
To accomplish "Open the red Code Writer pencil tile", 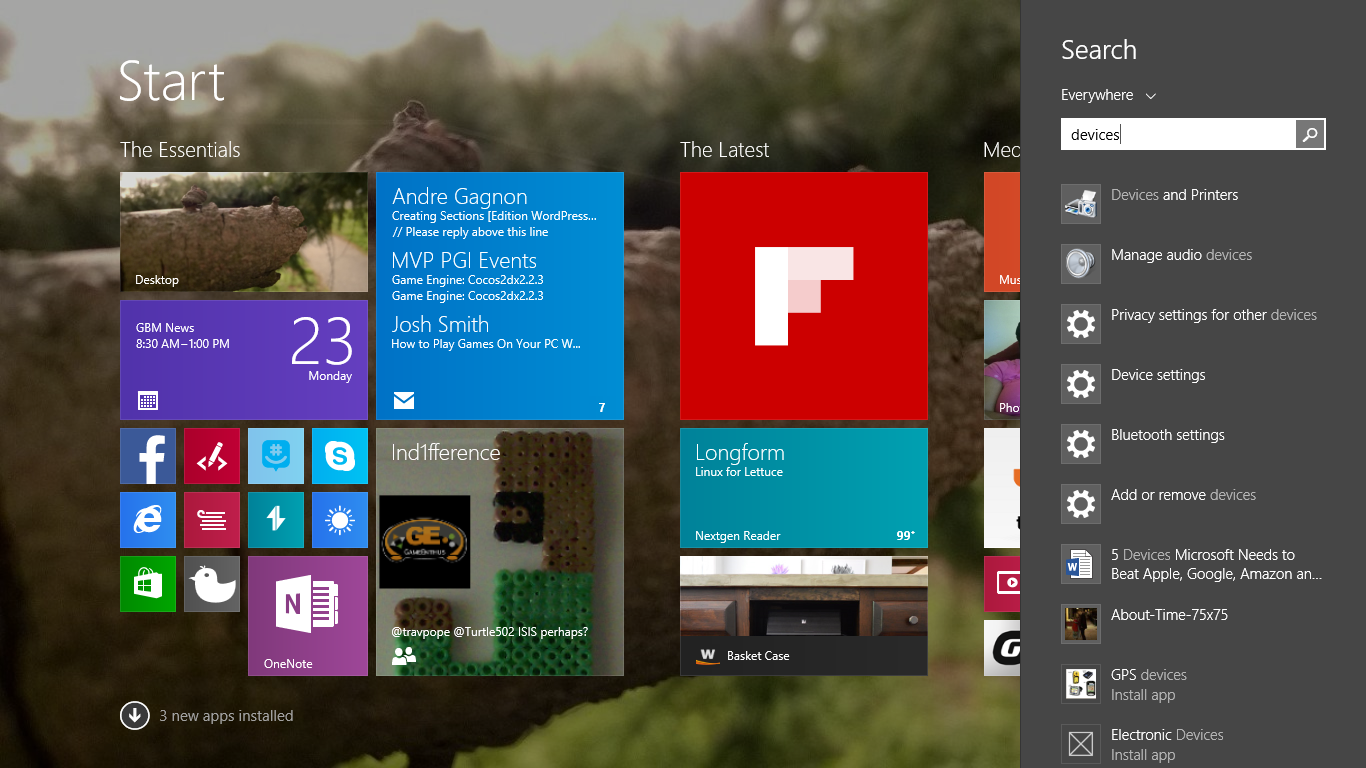I will coord(212,456).
